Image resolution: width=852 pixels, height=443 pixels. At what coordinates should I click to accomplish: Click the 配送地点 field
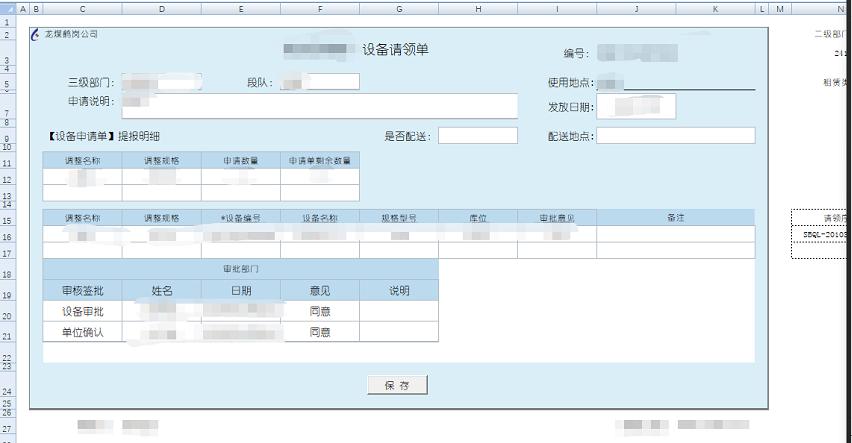pyautogui.click(x=675, y=136)
